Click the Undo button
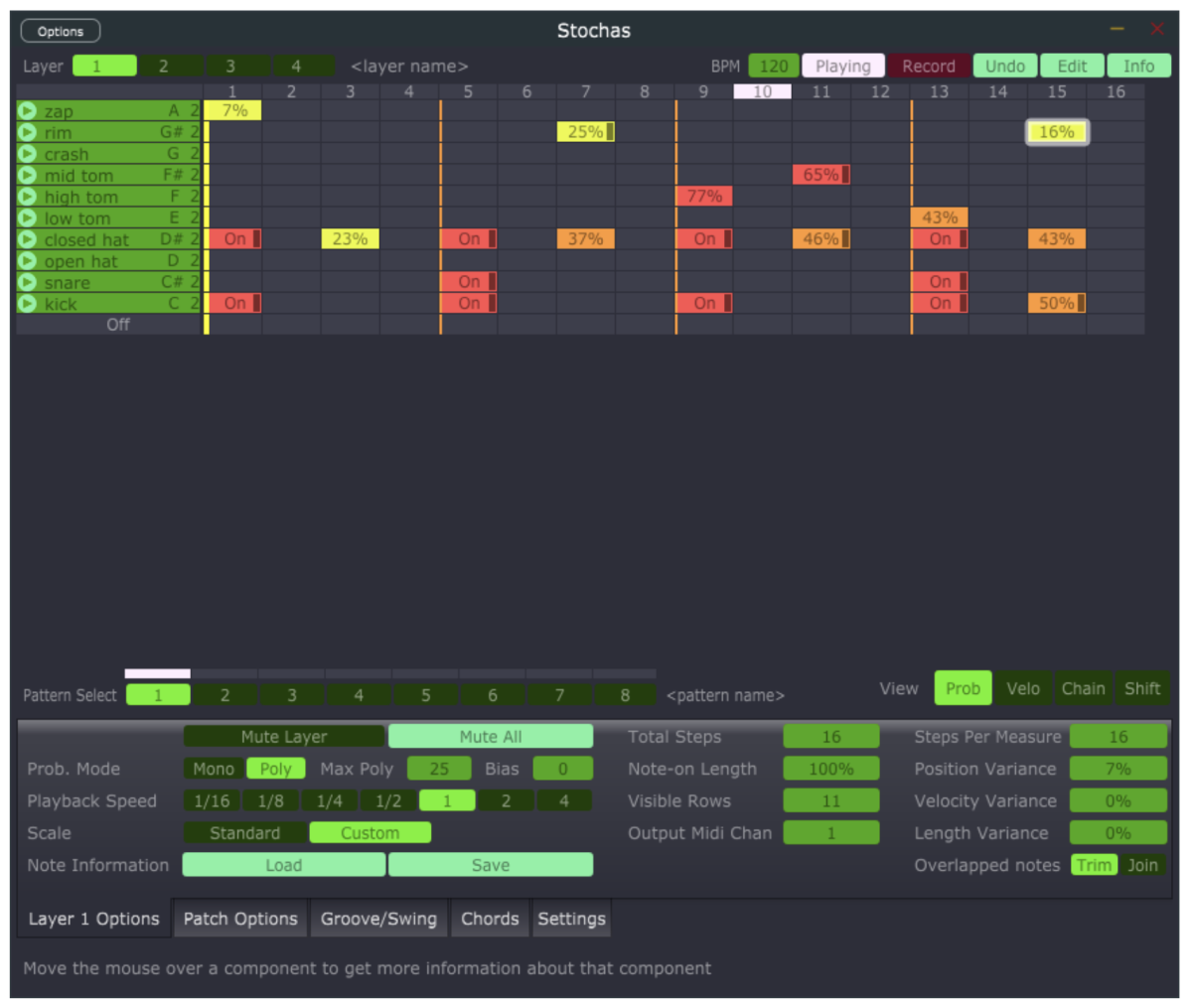Viewport: 1192px width, 1008px height. coord(1005,67)
